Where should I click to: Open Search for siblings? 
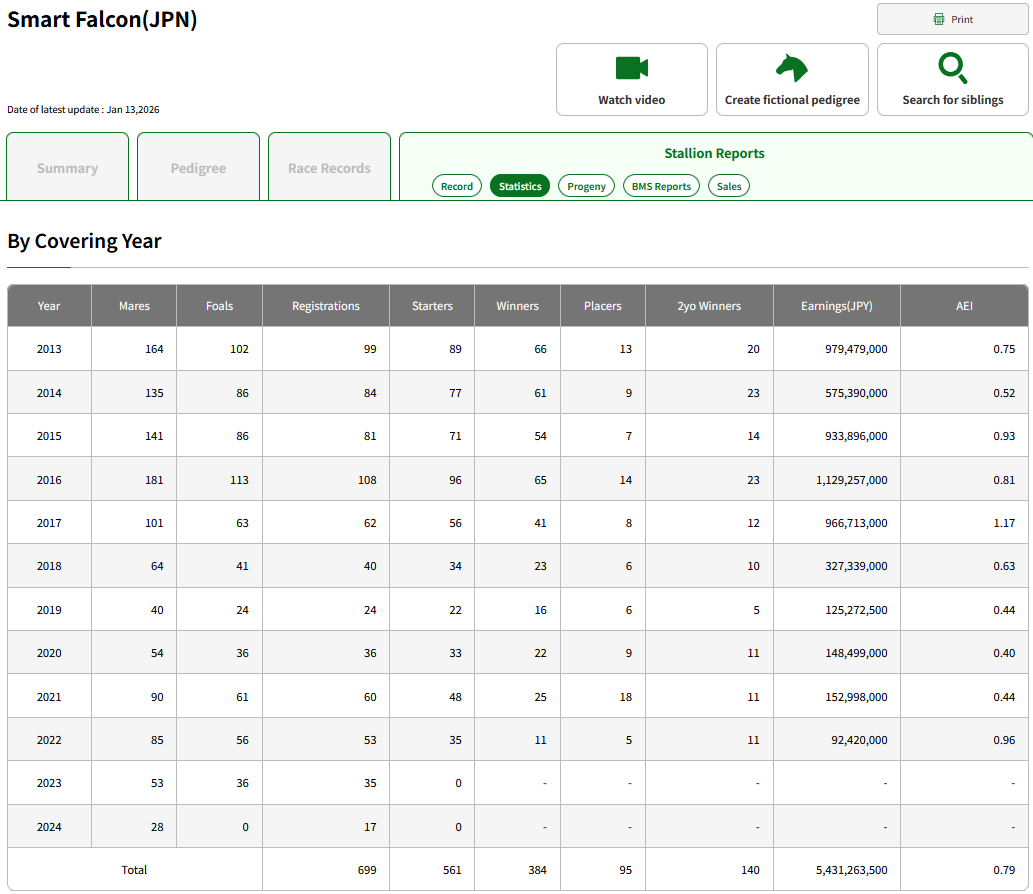pyautogui.click(x=953, y=80)
